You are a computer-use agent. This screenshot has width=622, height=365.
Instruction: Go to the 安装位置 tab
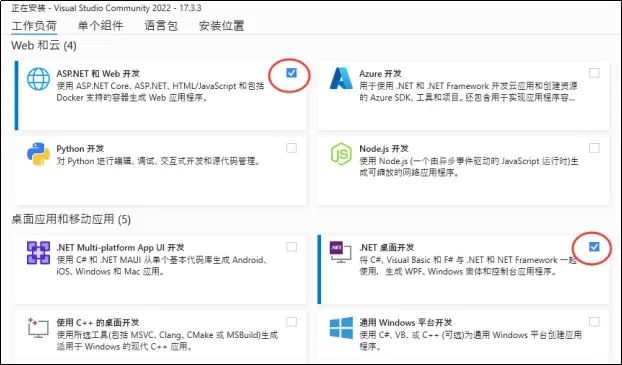coord(221,26)
